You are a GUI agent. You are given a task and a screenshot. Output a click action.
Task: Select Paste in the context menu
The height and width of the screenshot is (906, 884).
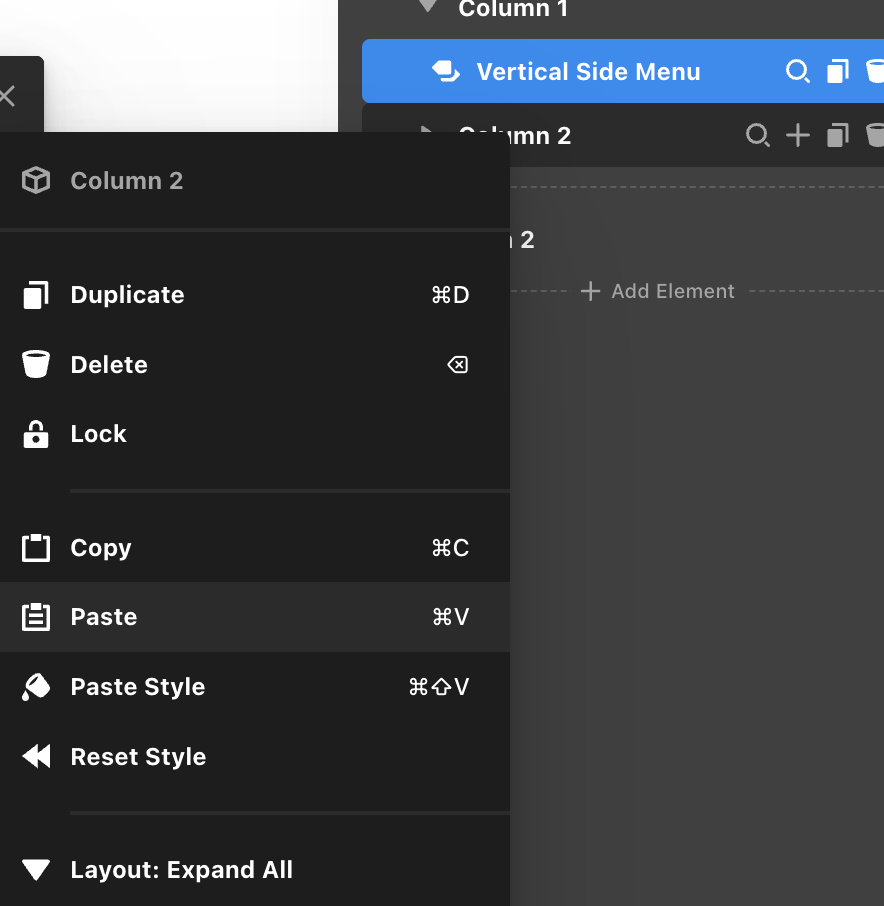103,617
